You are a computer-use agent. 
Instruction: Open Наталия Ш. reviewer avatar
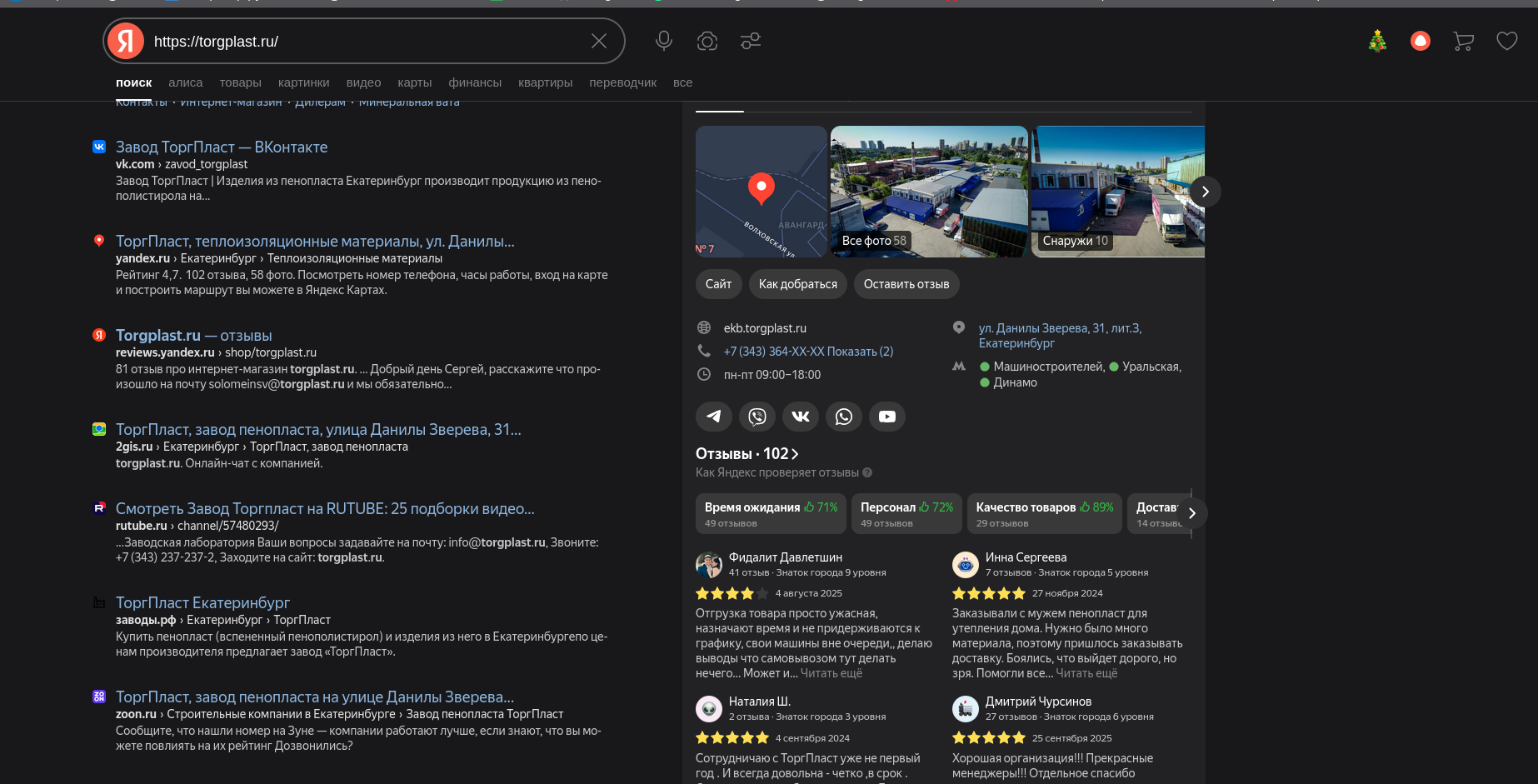(709, 709)
